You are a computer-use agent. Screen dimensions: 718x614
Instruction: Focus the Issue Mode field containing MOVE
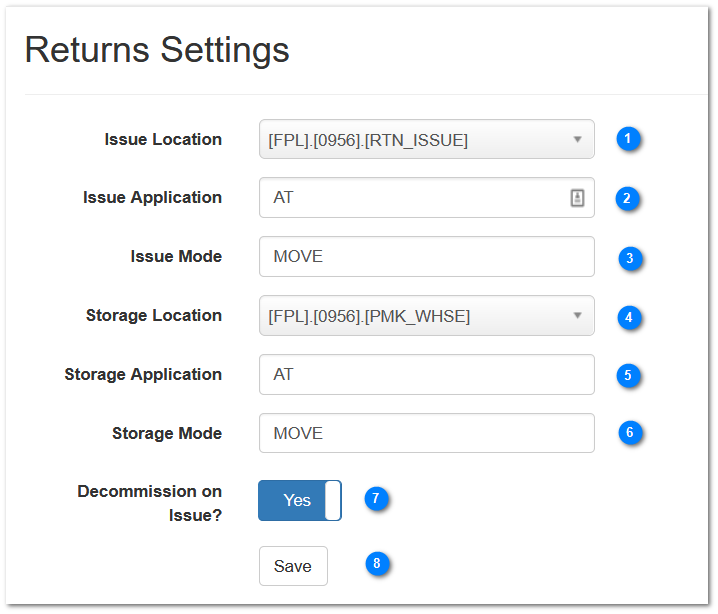tap(427, 256)
